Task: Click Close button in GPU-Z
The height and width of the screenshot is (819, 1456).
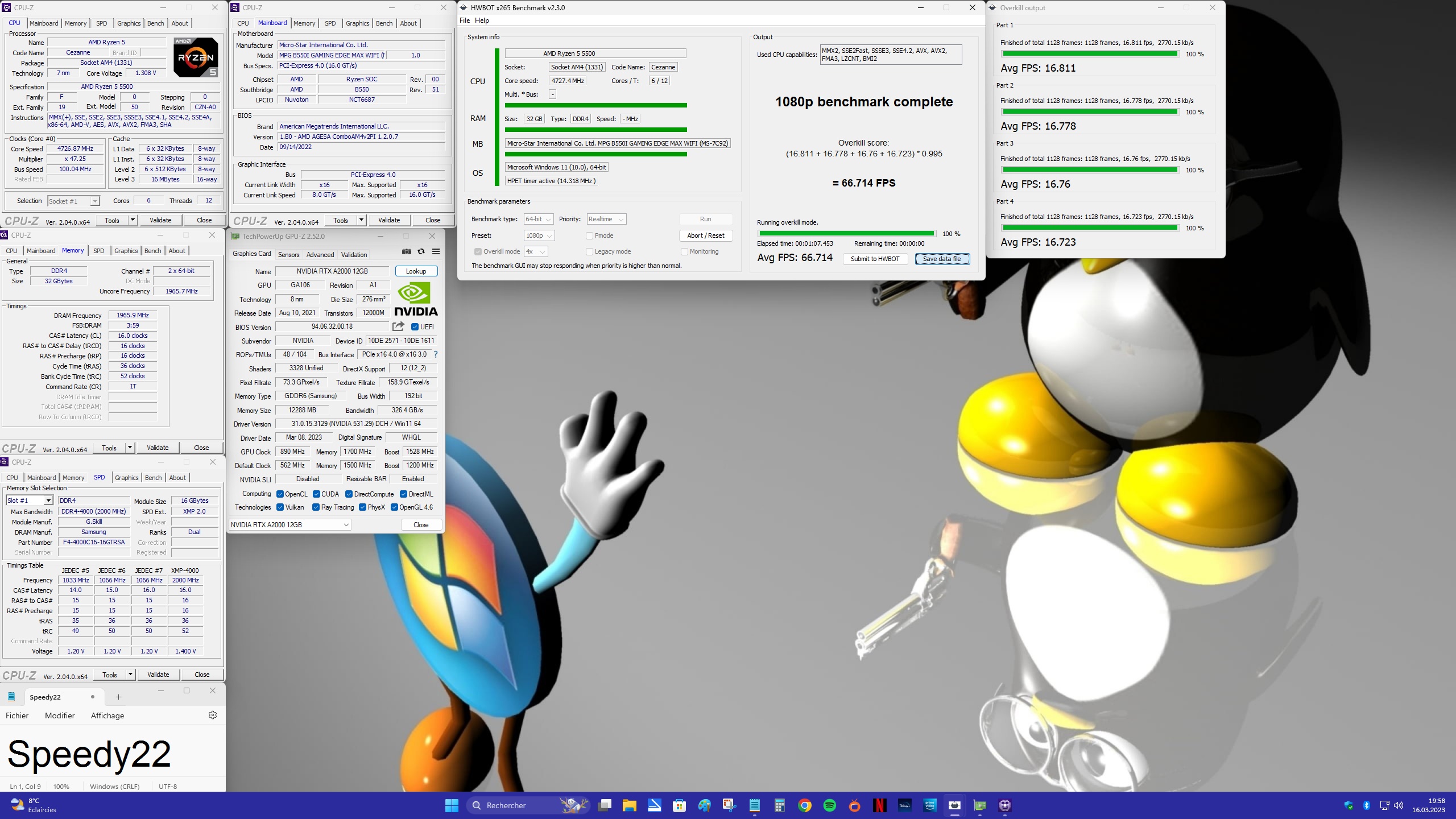Action: coord(421,524)
